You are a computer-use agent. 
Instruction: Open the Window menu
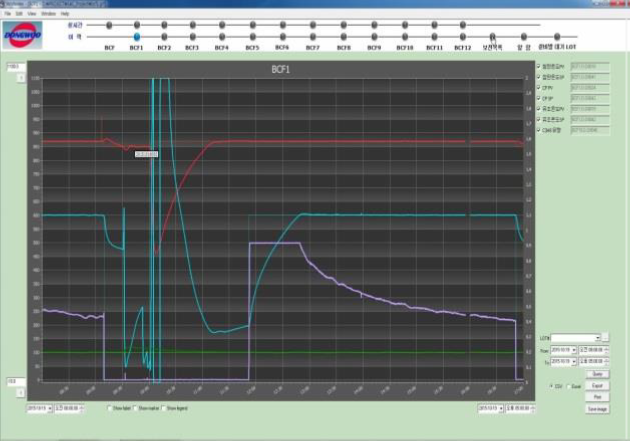point(49,14)
